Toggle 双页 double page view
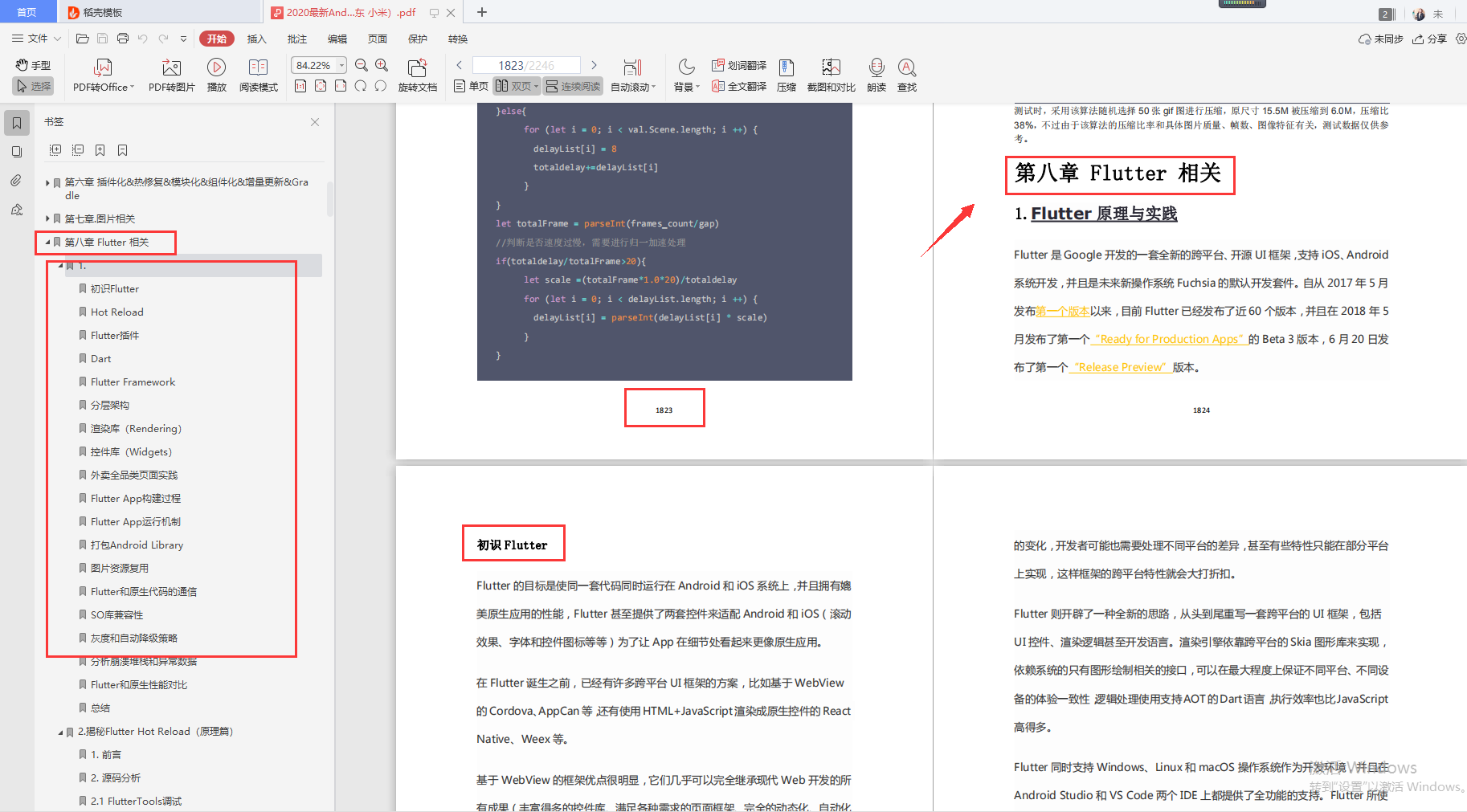Screen dimensions: 1467x812 (x=517, y=86)
